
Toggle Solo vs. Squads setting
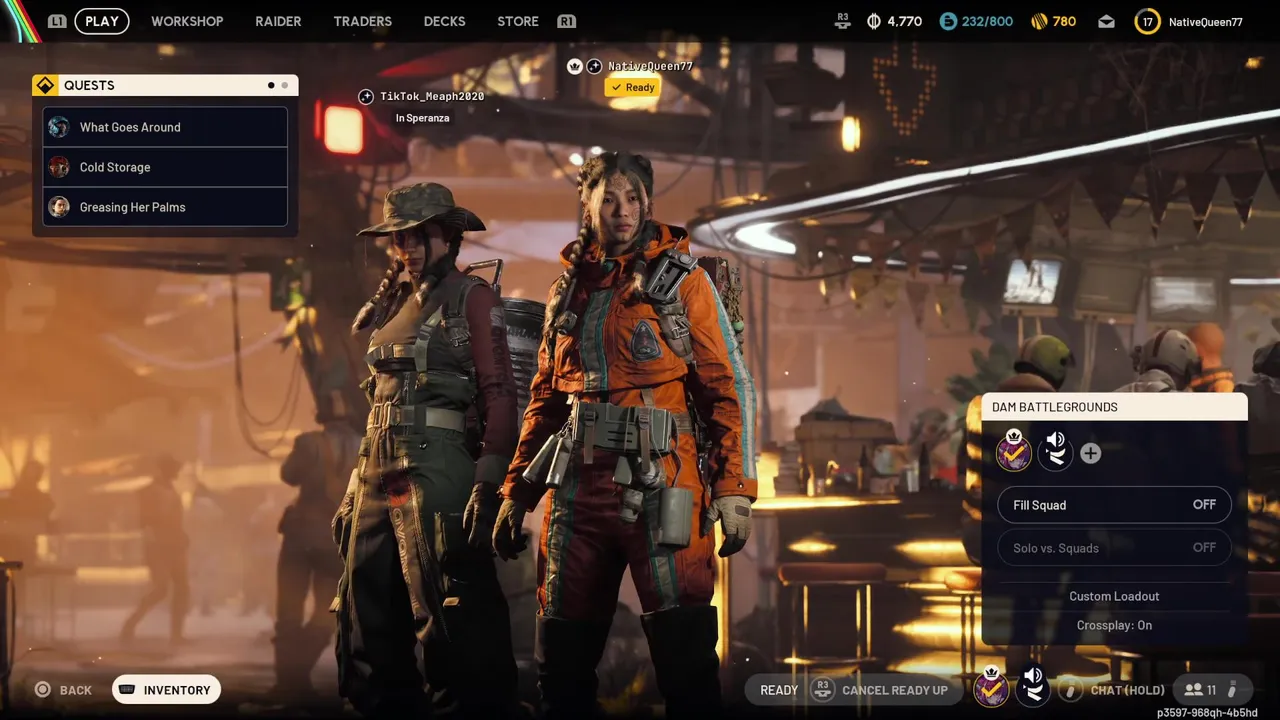1114,548
